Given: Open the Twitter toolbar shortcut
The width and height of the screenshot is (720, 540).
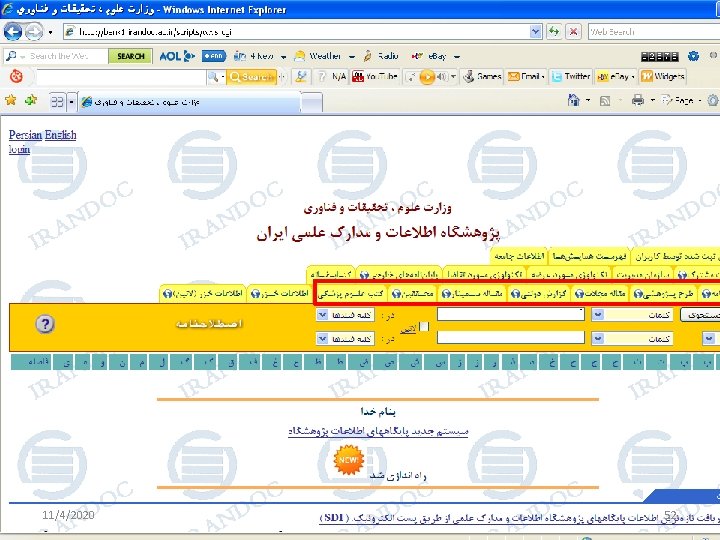Looking at the screenshot, I should (x=571, y=76).
